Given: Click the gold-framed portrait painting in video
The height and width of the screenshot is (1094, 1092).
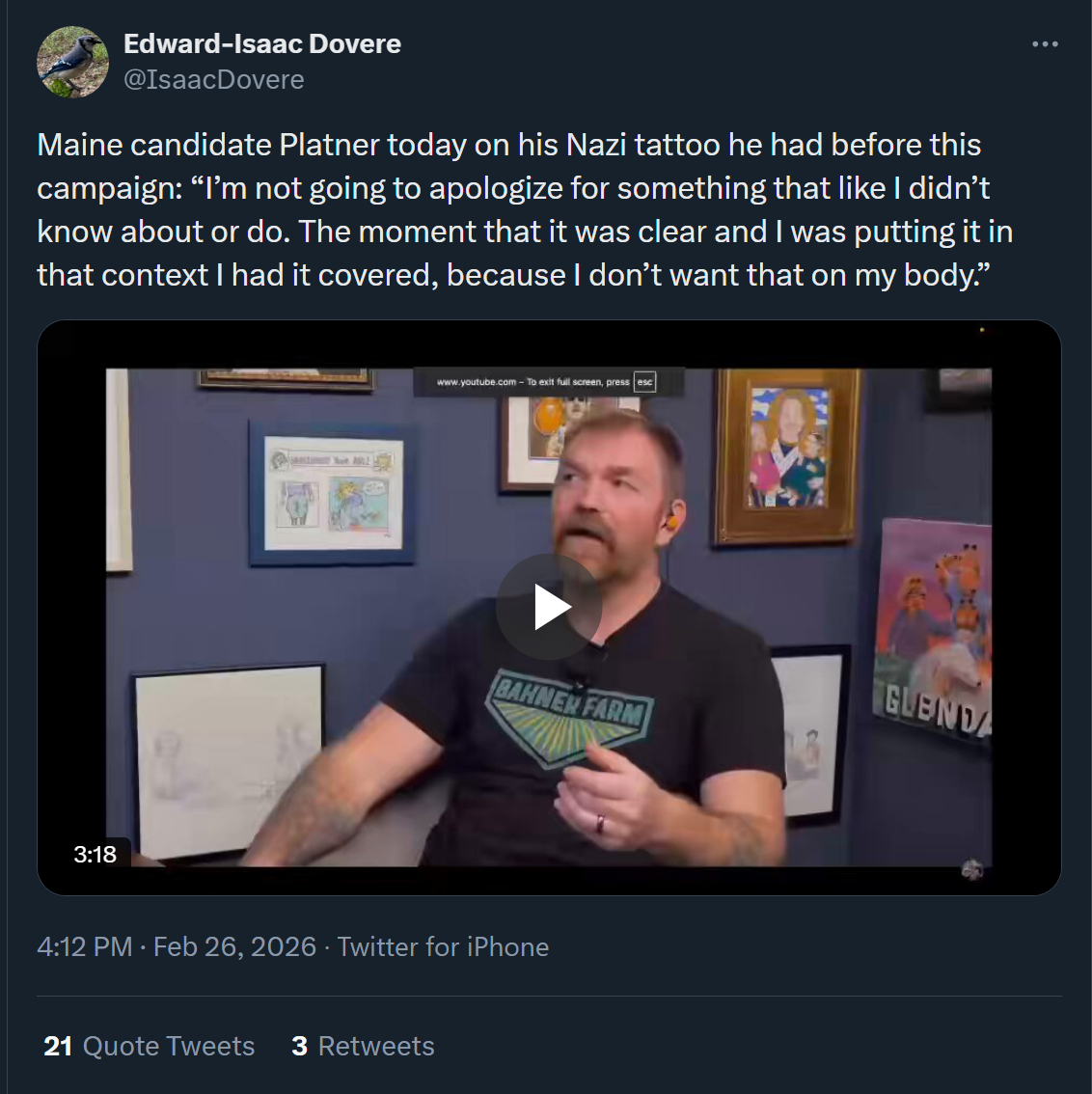Looking at the screenshot, I should pos(788,451).
